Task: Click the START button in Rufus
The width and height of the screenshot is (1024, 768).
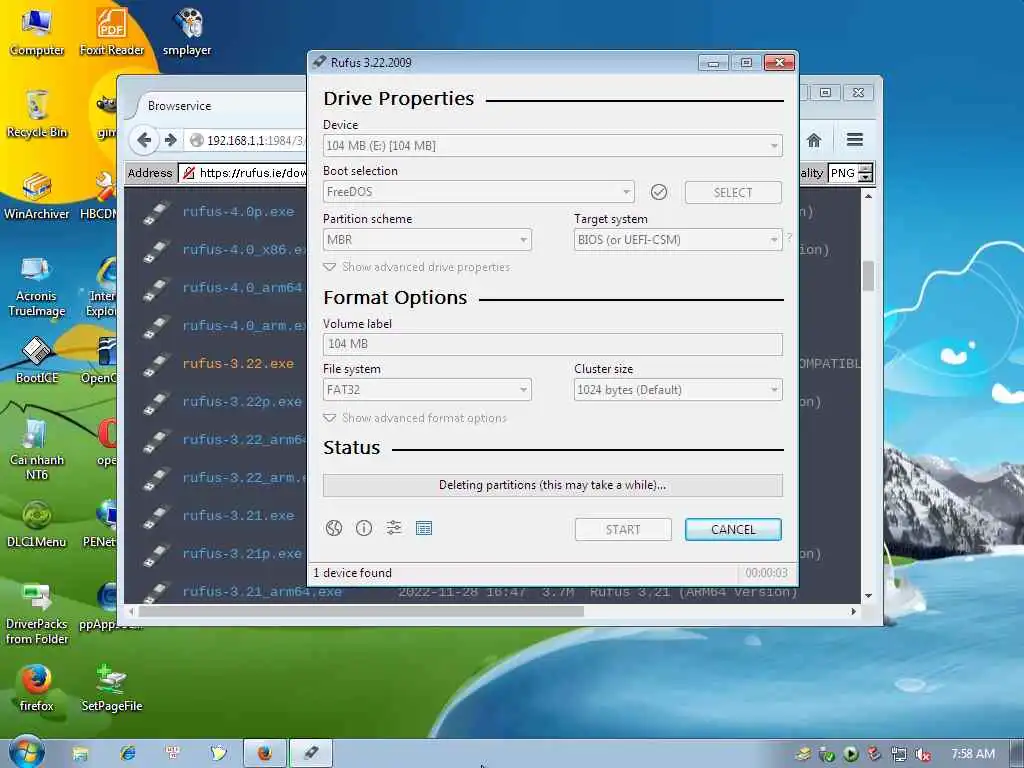Action: pos(623,530)
